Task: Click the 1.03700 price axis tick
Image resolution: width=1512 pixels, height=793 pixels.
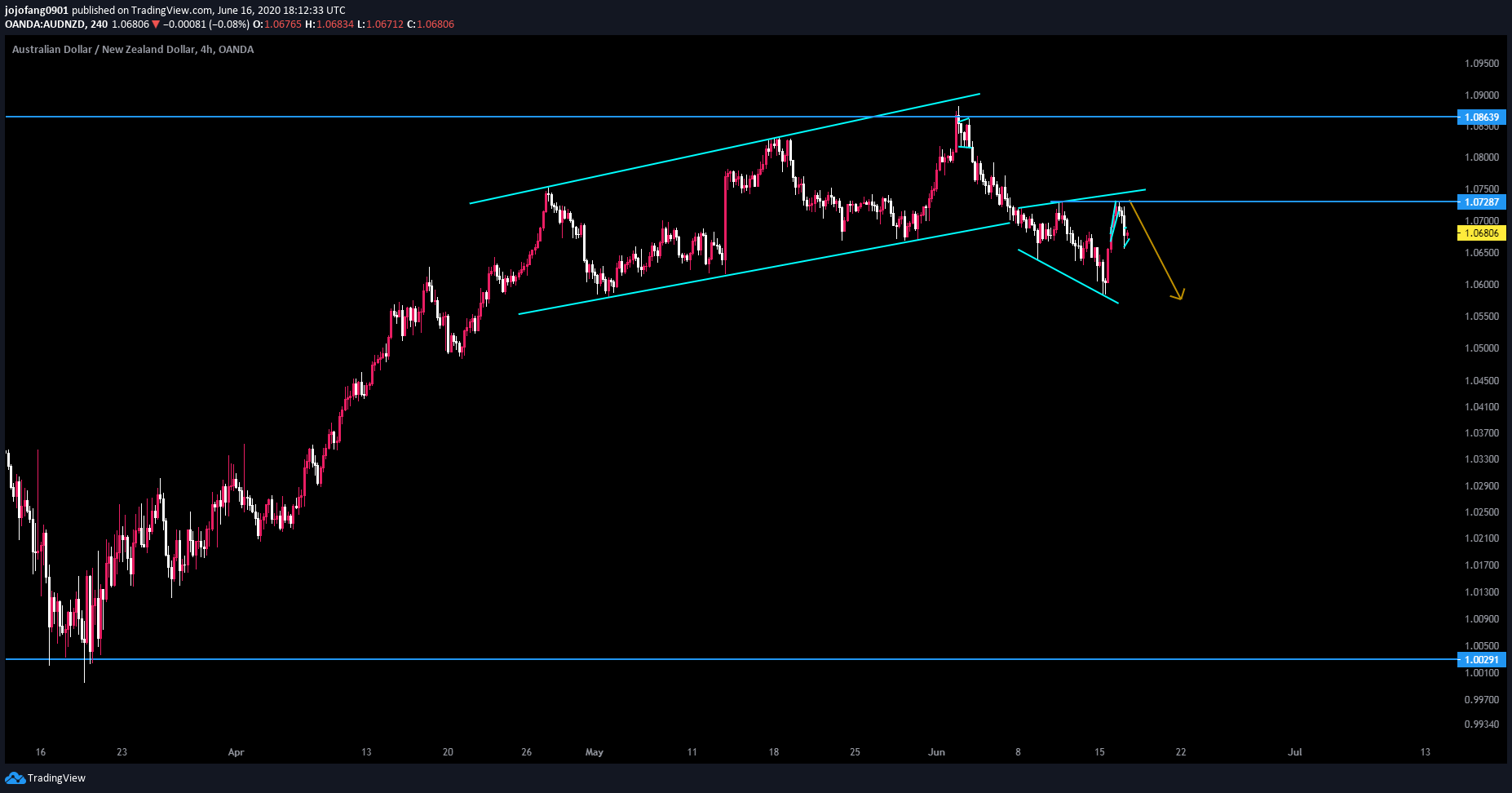Action: tap(1482, 432)
